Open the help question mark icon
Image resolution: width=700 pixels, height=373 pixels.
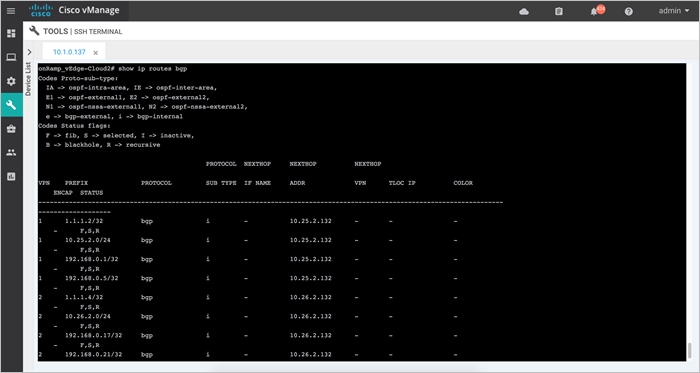[629, 12]
